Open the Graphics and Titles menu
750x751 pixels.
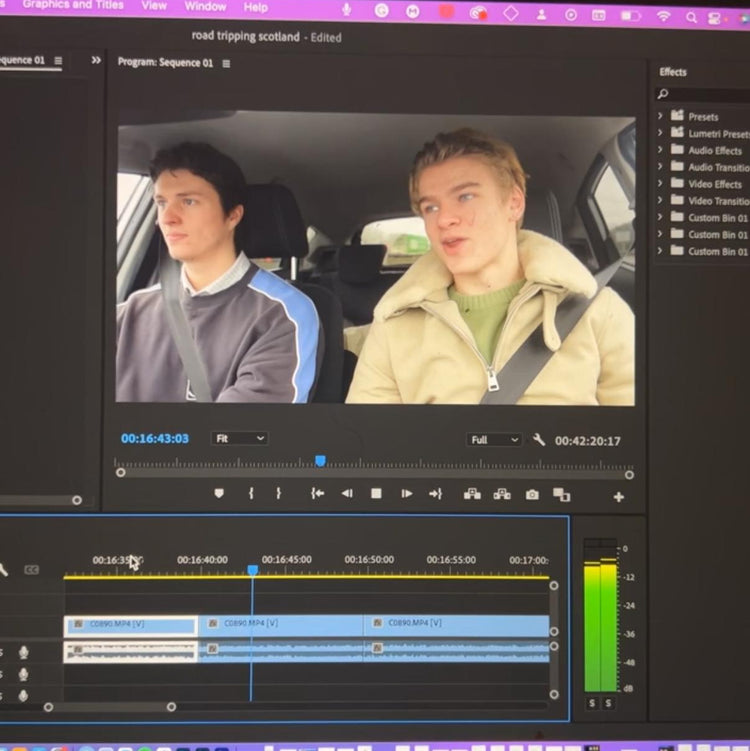(x=73, y=5)
